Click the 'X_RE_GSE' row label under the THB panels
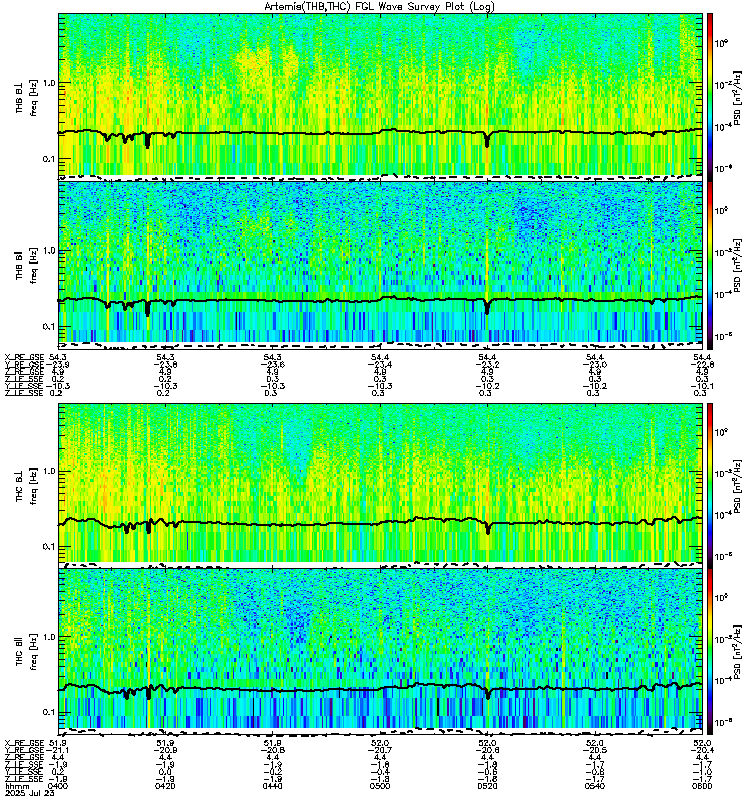Image resolution: width=750 pixels, height=800 pixels. [24, 357]
